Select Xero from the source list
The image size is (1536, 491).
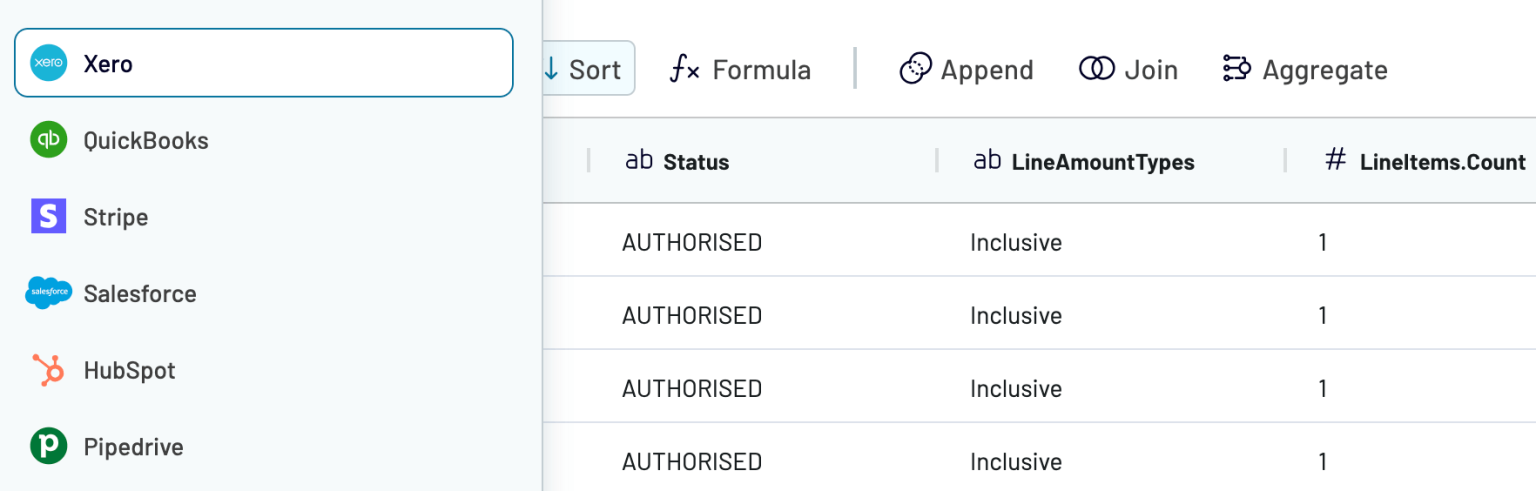(x=264, y=63)
